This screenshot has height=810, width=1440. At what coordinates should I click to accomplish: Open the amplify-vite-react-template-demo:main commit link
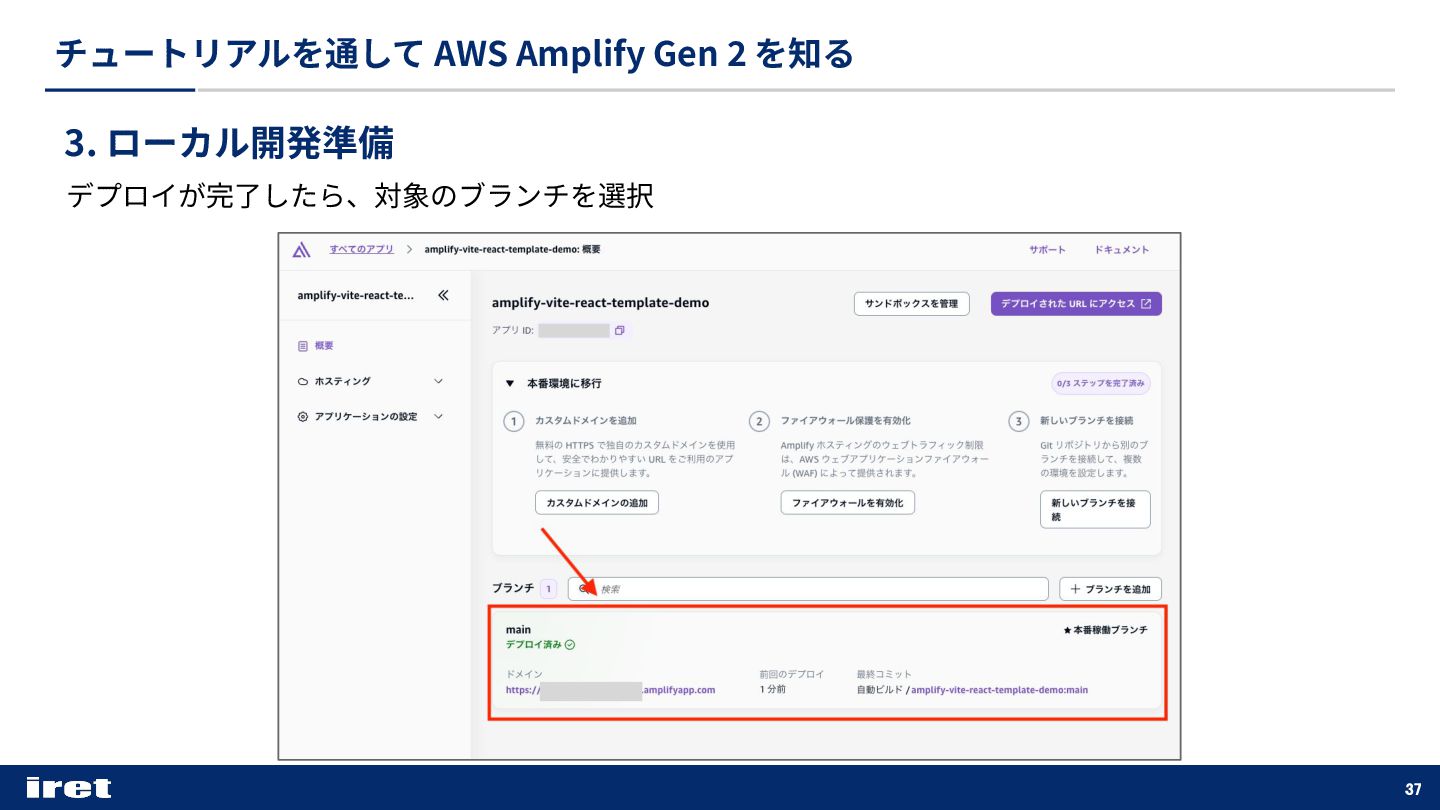coord(999,690)
